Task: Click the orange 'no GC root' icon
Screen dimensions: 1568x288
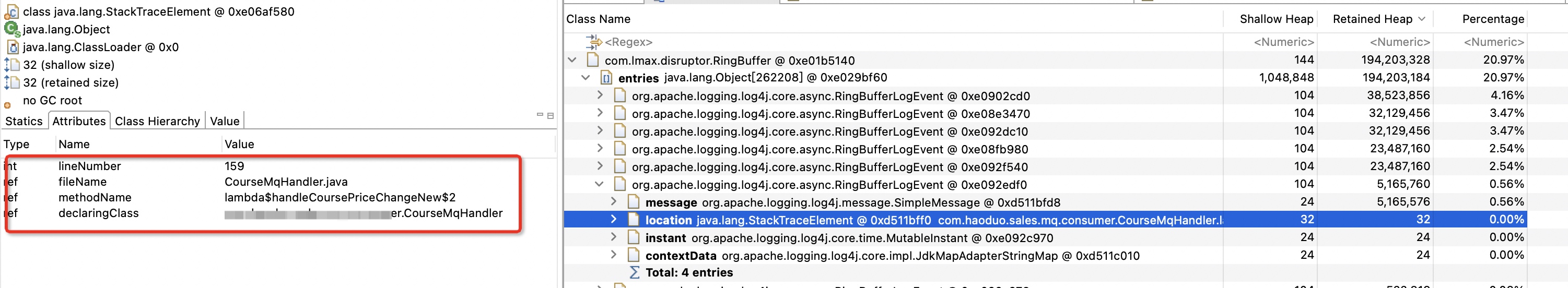Action: tap(7, 105)
